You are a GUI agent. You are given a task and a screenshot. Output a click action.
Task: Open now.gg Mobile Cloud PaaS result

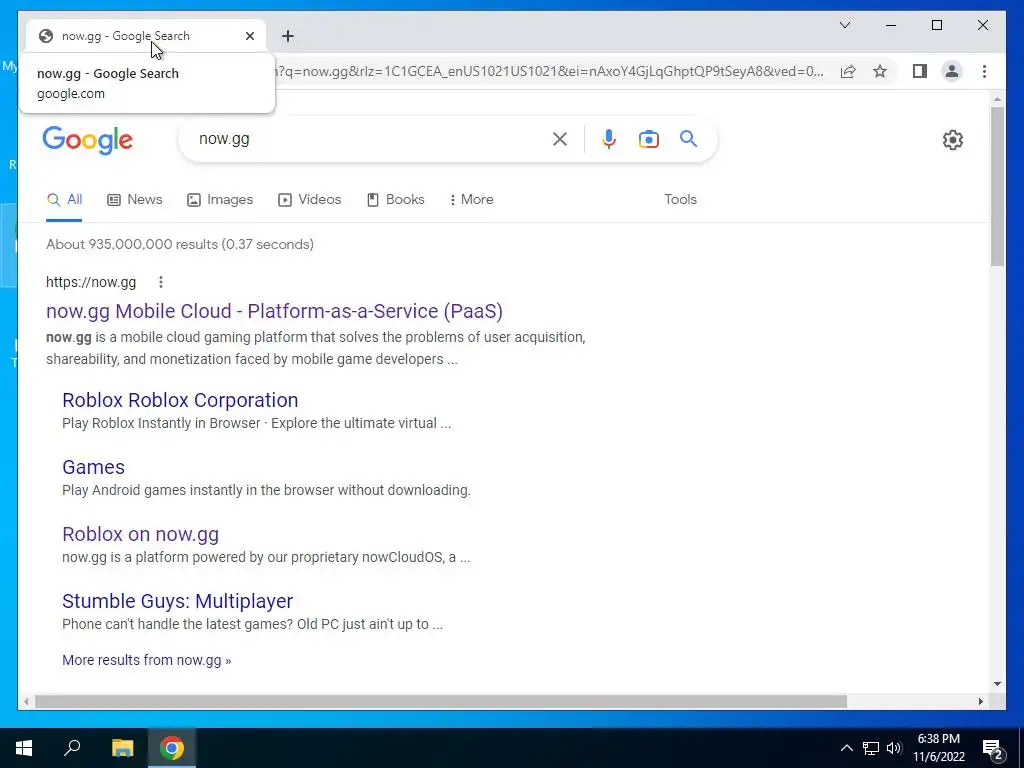274,312
